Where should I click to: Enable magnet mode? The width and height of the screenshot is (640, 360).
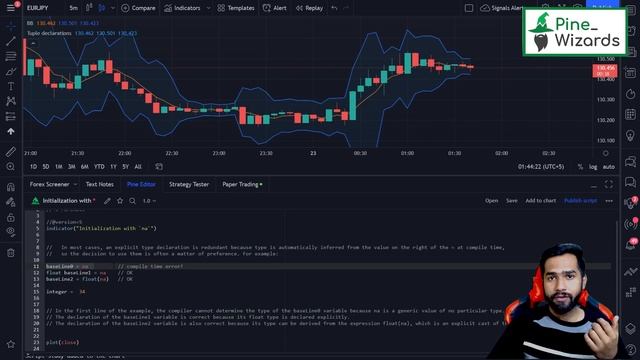(x=11, y=187)
